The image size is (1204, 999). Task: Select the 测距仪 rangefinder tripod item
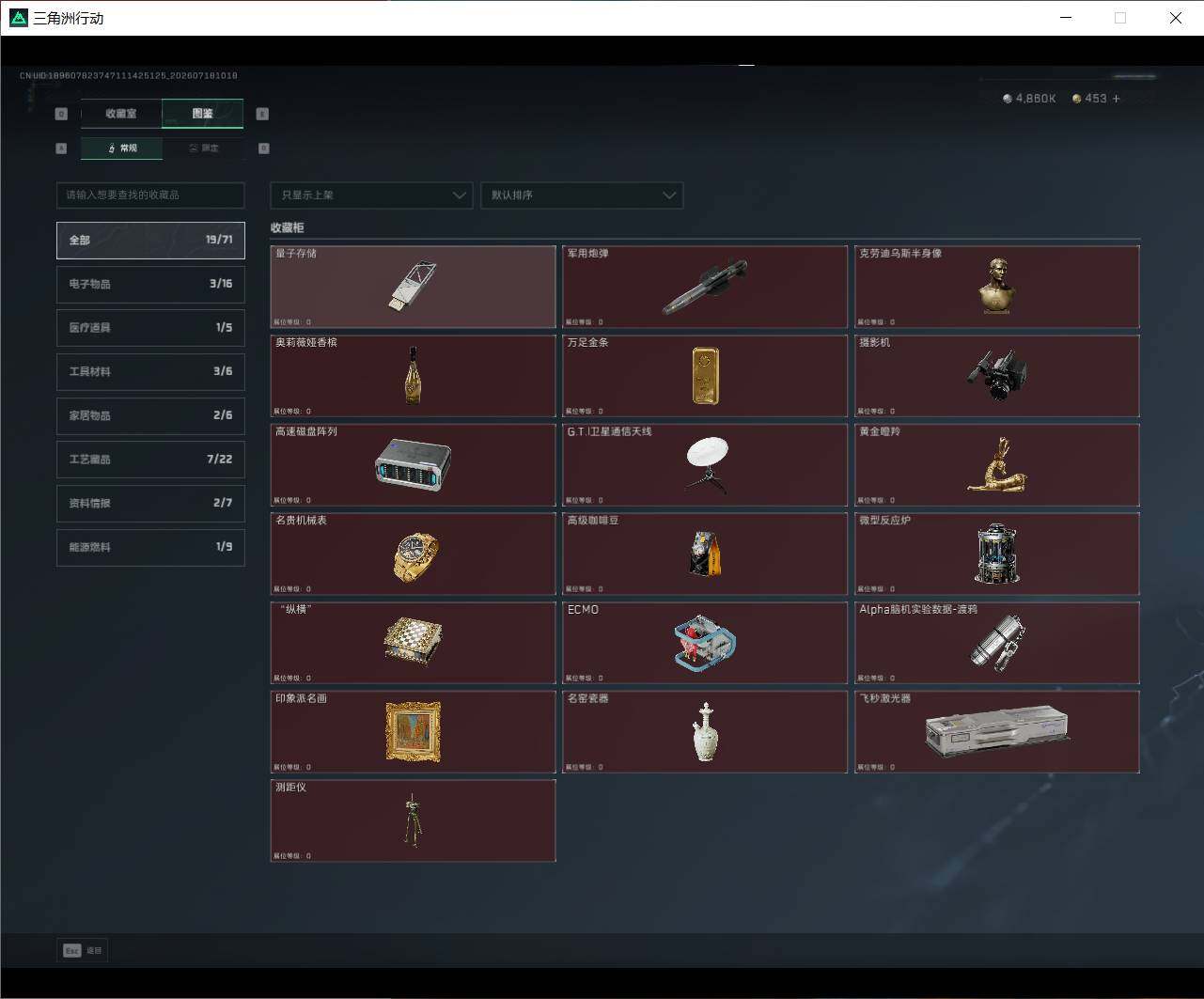coord(413,820)
